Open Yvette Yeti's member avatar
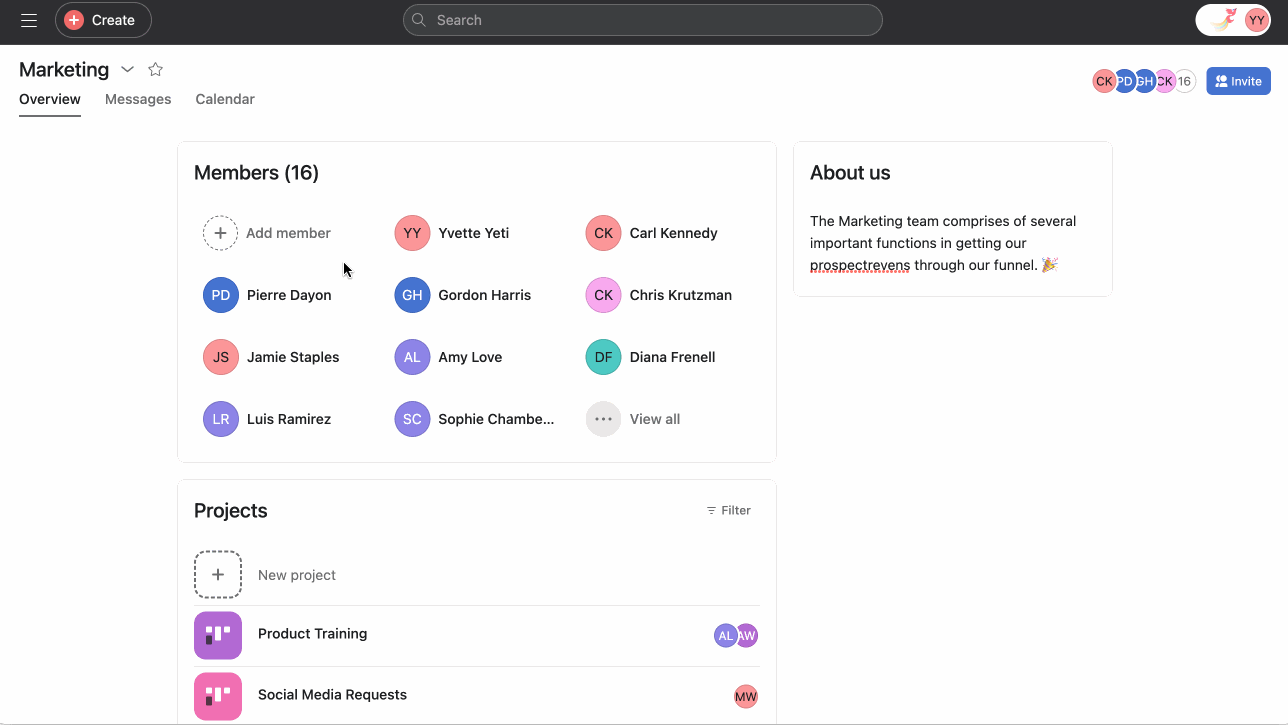This screenshot has width=1288, height=725. coord(412,233)
